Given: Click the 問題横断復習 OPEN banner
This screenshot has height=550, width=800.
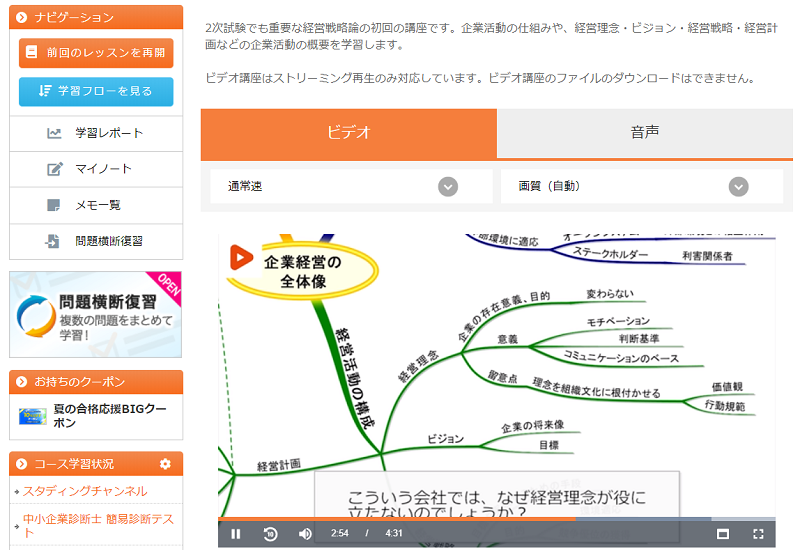Looking at the screenshot, I should click(x=95, y=314).
